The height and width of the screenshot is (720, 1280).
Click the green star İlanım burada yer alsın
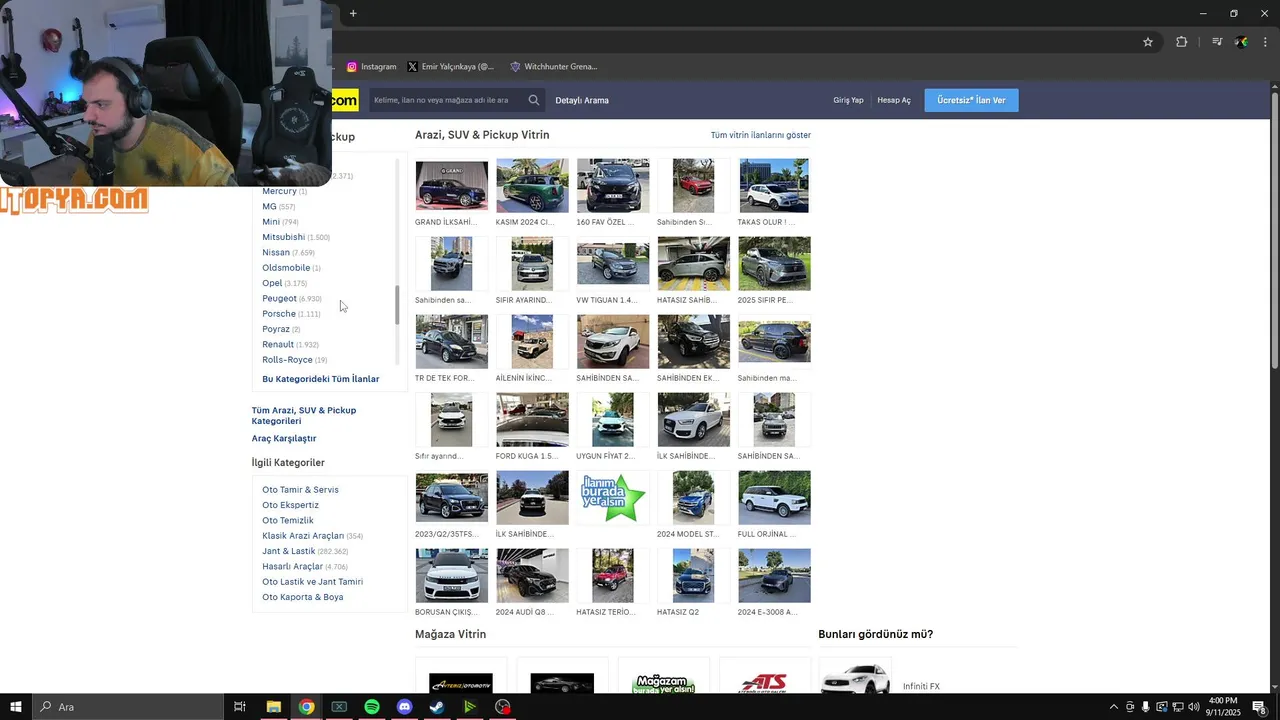point(613,497)
